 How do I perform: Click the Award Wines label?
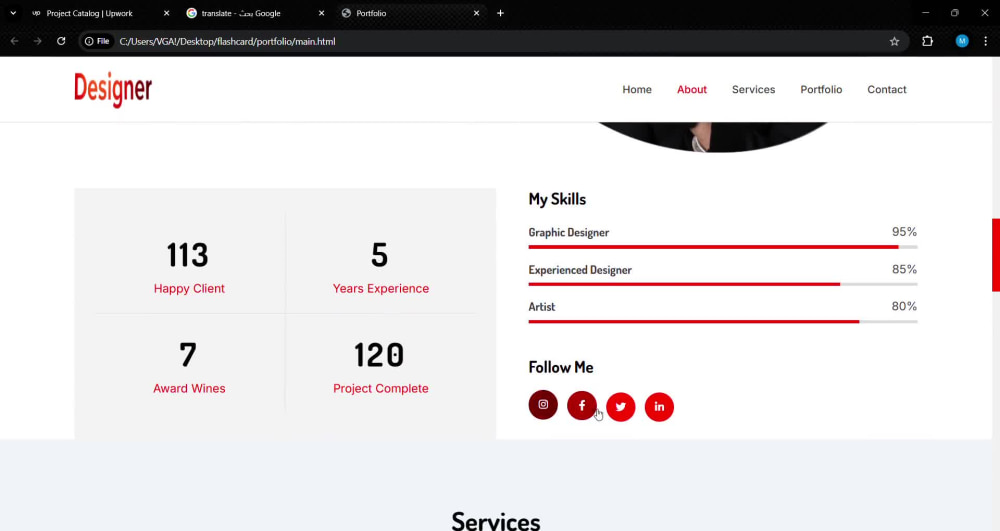pos(189,389)
